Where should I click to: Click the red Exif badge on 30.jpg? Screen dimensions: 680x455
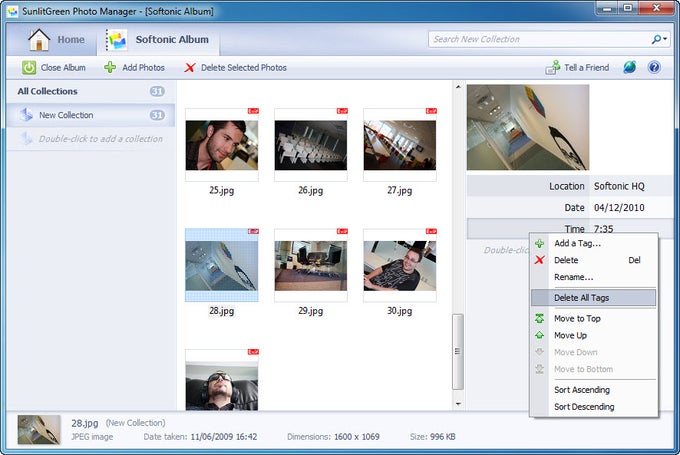[x=431, y=231]
